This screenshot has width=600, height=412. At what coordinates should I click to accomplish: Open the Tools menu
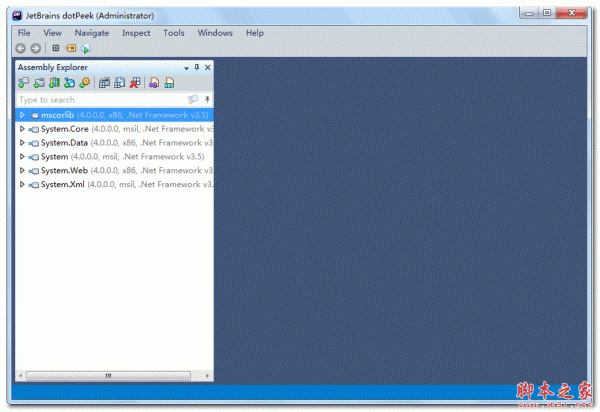(x=174, y=33)
